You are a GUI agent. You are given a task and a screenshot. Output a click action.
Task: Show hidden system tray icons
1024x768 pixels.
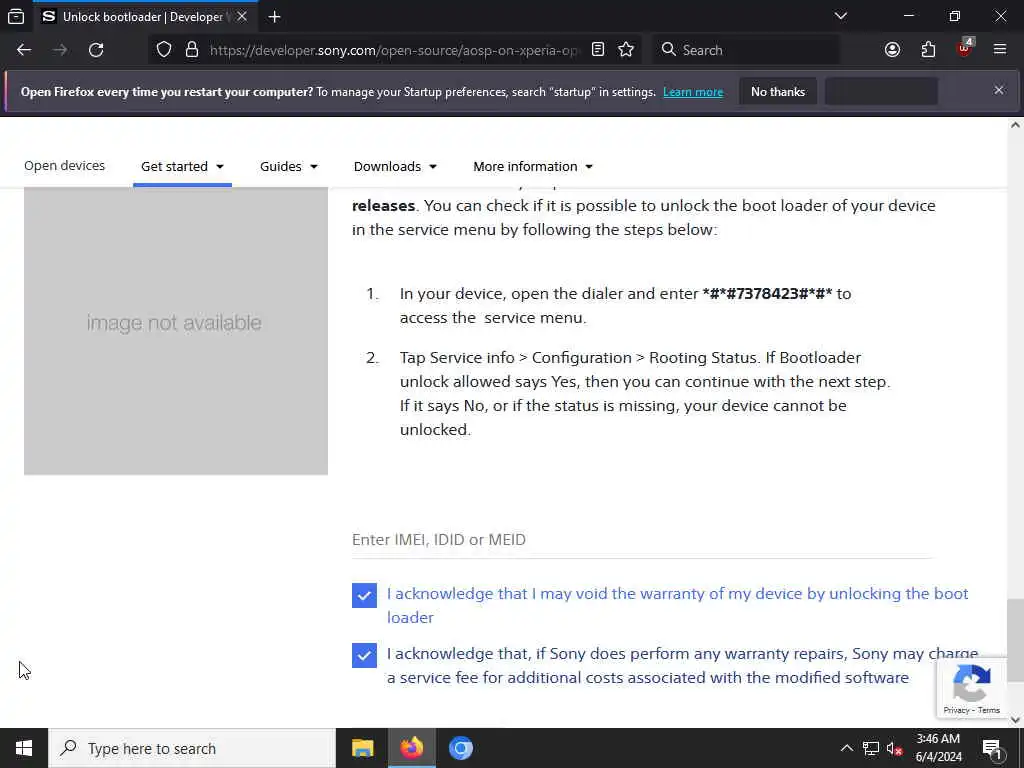tap(846, 748)
